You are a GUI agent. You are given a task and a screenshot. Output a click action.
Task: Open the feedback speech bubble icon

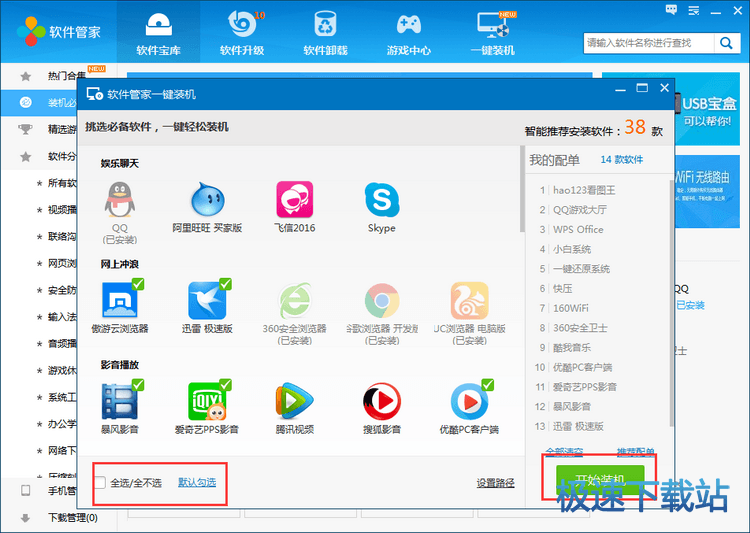672,10
